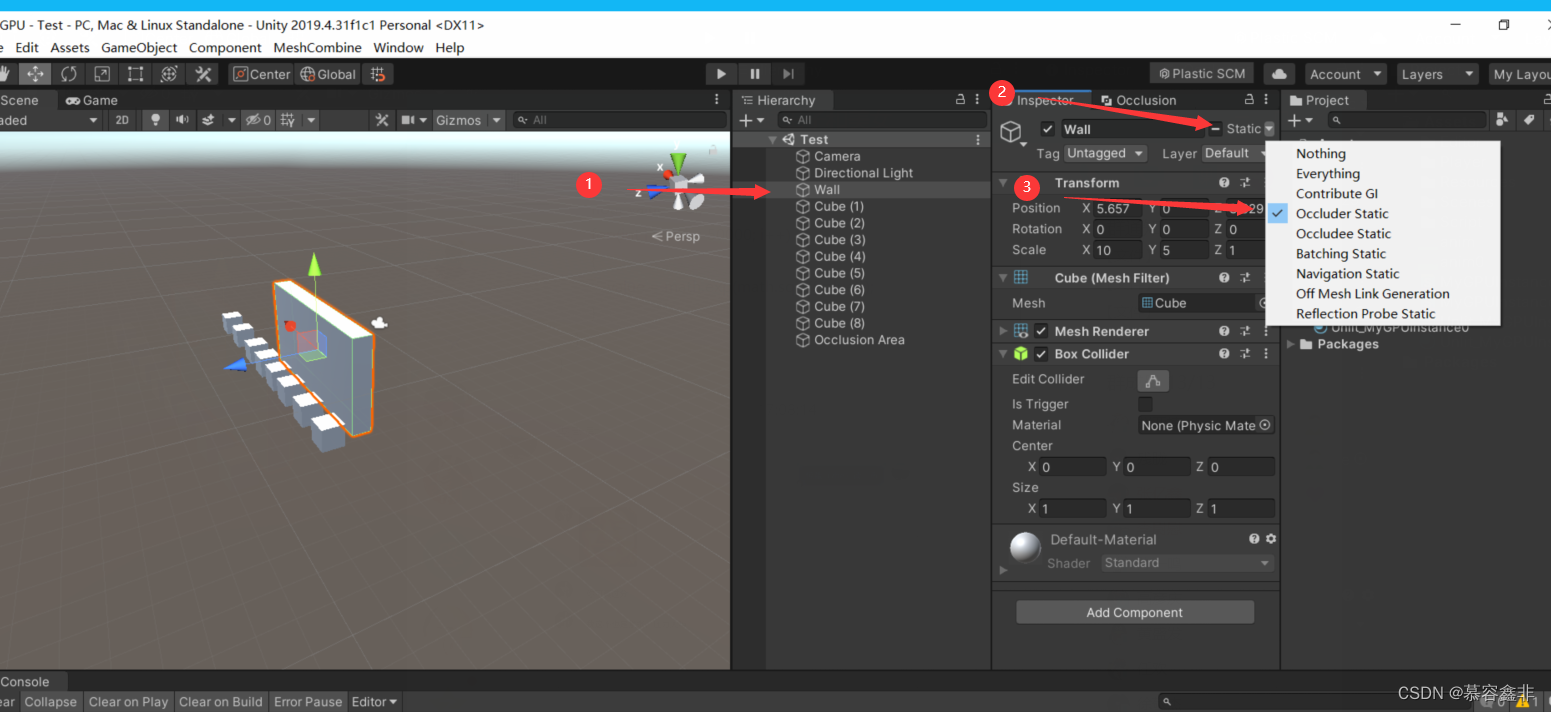This screenshot has height=712, width=1551.
Task: Click the Add Component button
Action: [x=1134, y=612]
